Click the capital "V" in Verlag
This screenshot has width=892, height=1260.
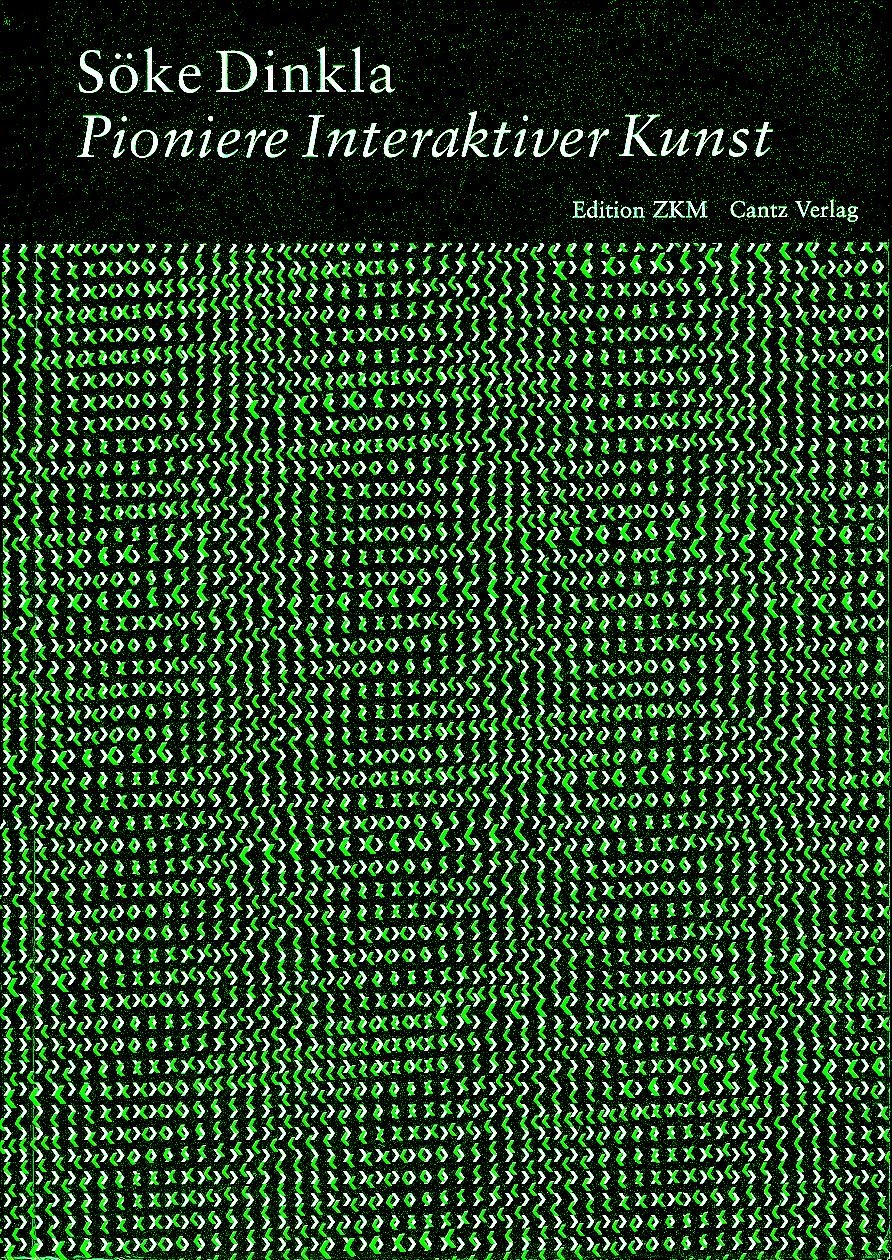click(x=799, y=212)
